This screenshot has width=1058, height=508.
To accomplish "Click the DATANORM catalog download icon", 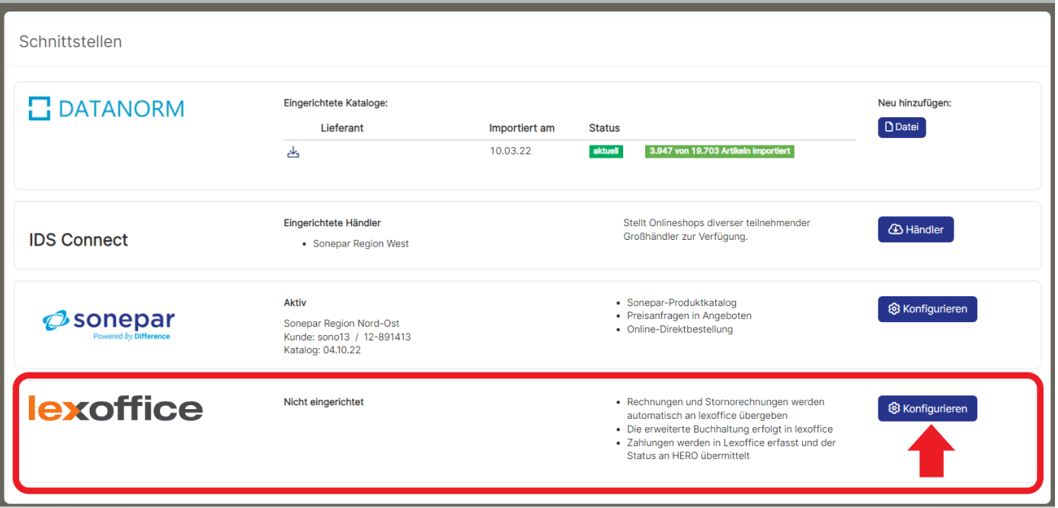I will coord(293,152).
